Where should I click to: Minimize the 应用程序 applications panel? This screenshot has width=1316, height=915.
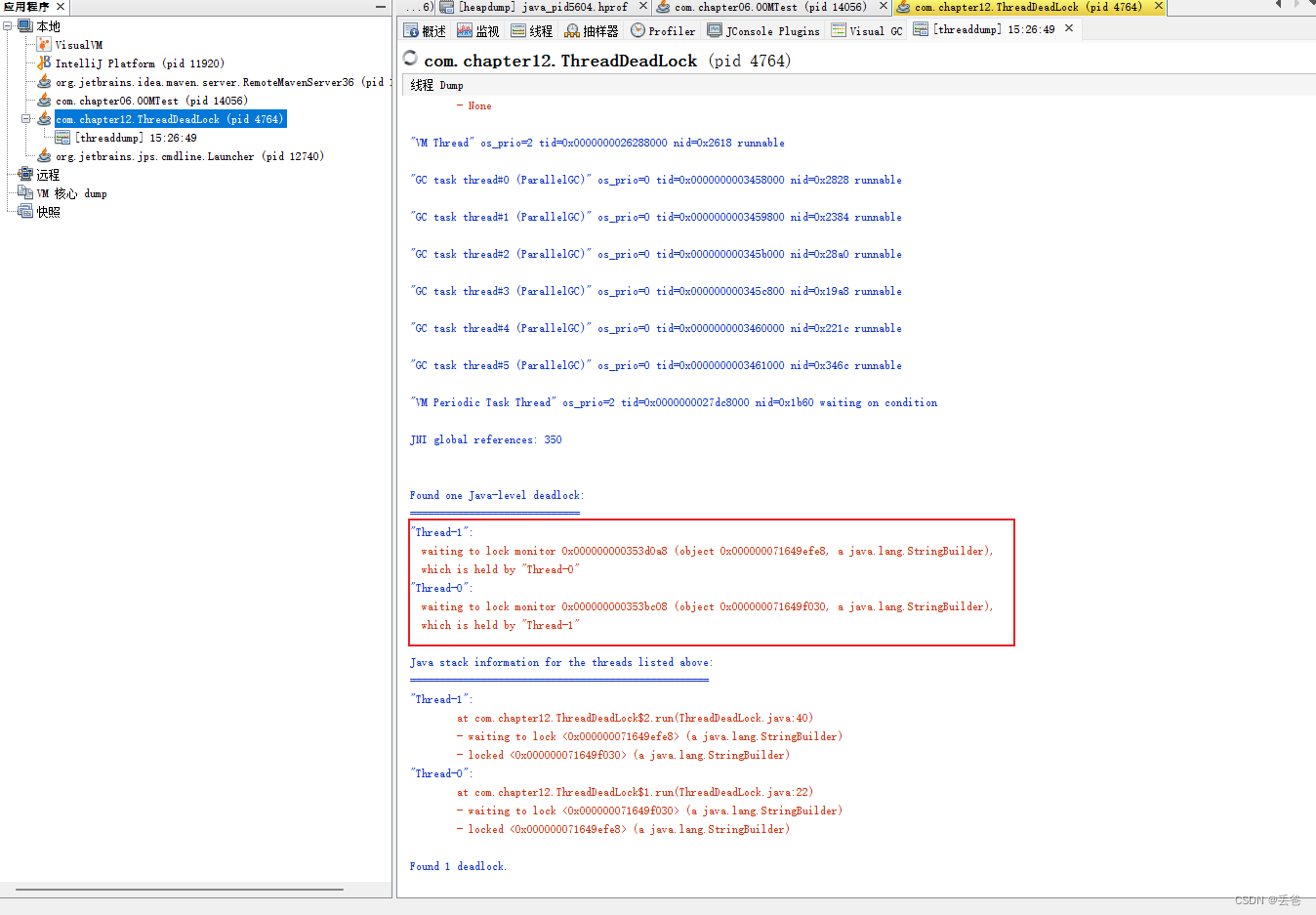click(381, 7)
